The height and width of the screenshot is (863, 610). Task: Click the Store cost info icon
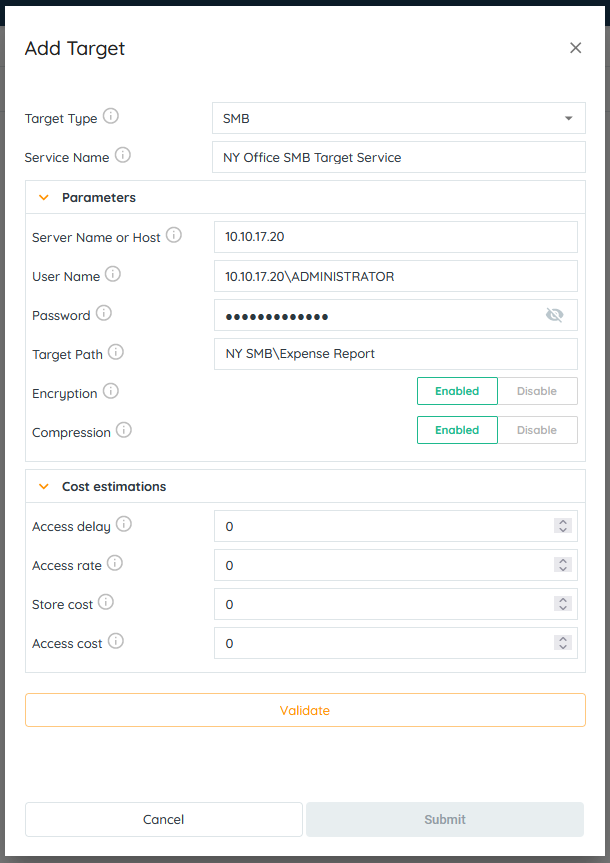(106, 603)
